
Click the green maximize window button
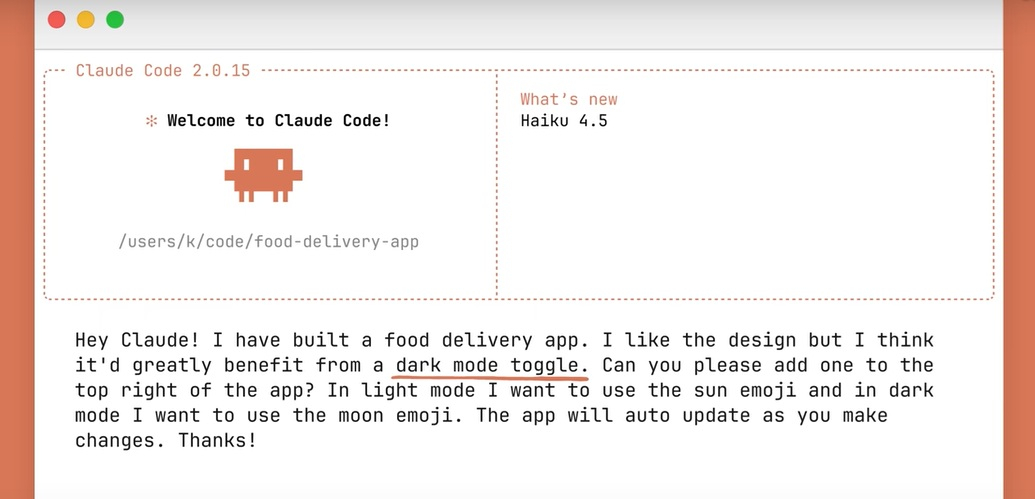[x=115, y=19]
